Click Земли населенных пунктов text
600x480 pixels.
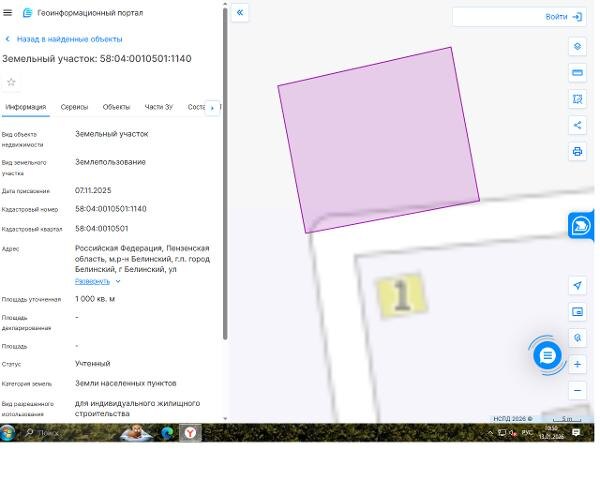point(126,383)
